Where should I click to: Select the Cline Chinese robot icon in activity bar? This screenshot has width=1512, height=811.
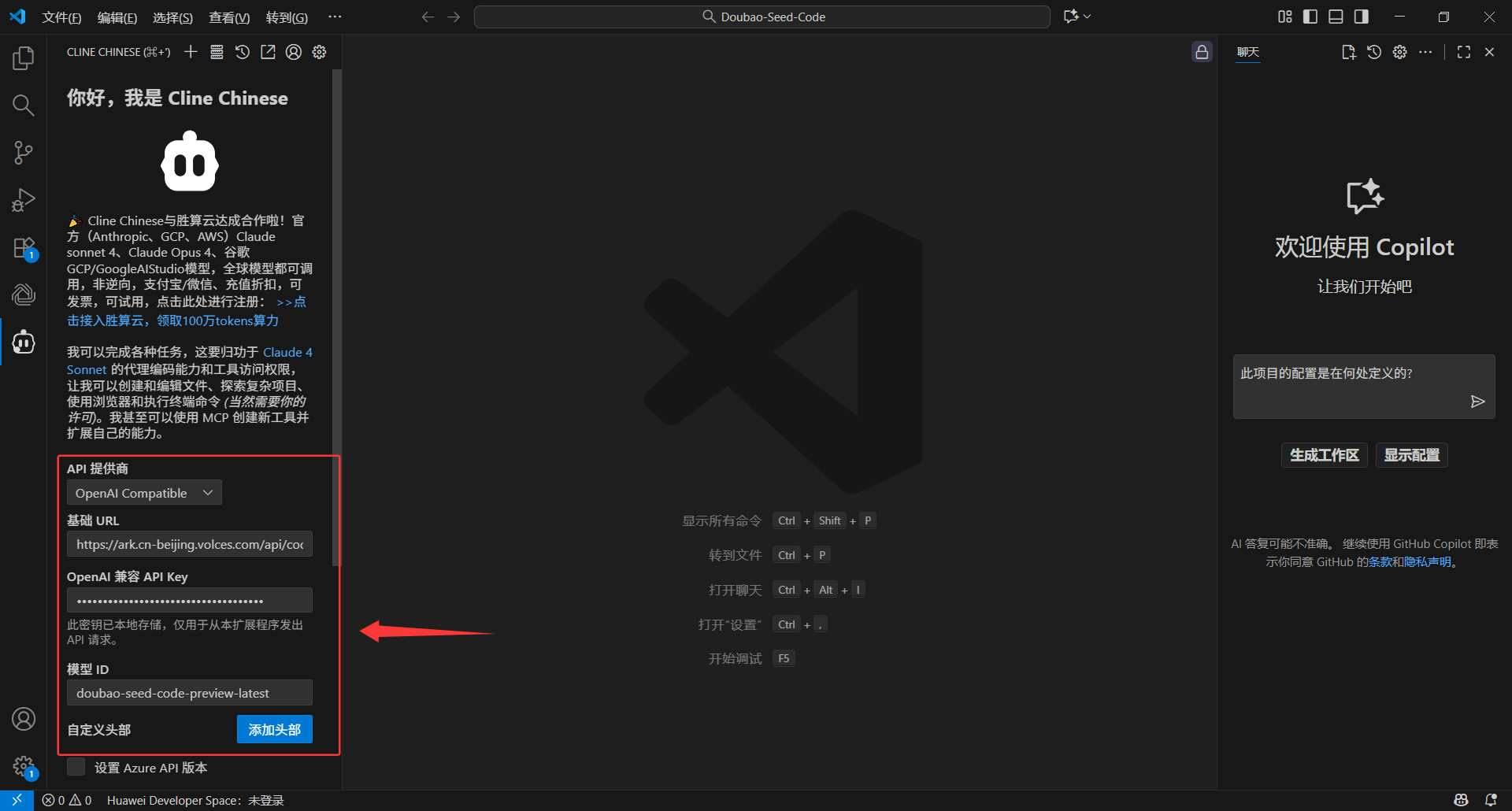(x=24, y=342)
